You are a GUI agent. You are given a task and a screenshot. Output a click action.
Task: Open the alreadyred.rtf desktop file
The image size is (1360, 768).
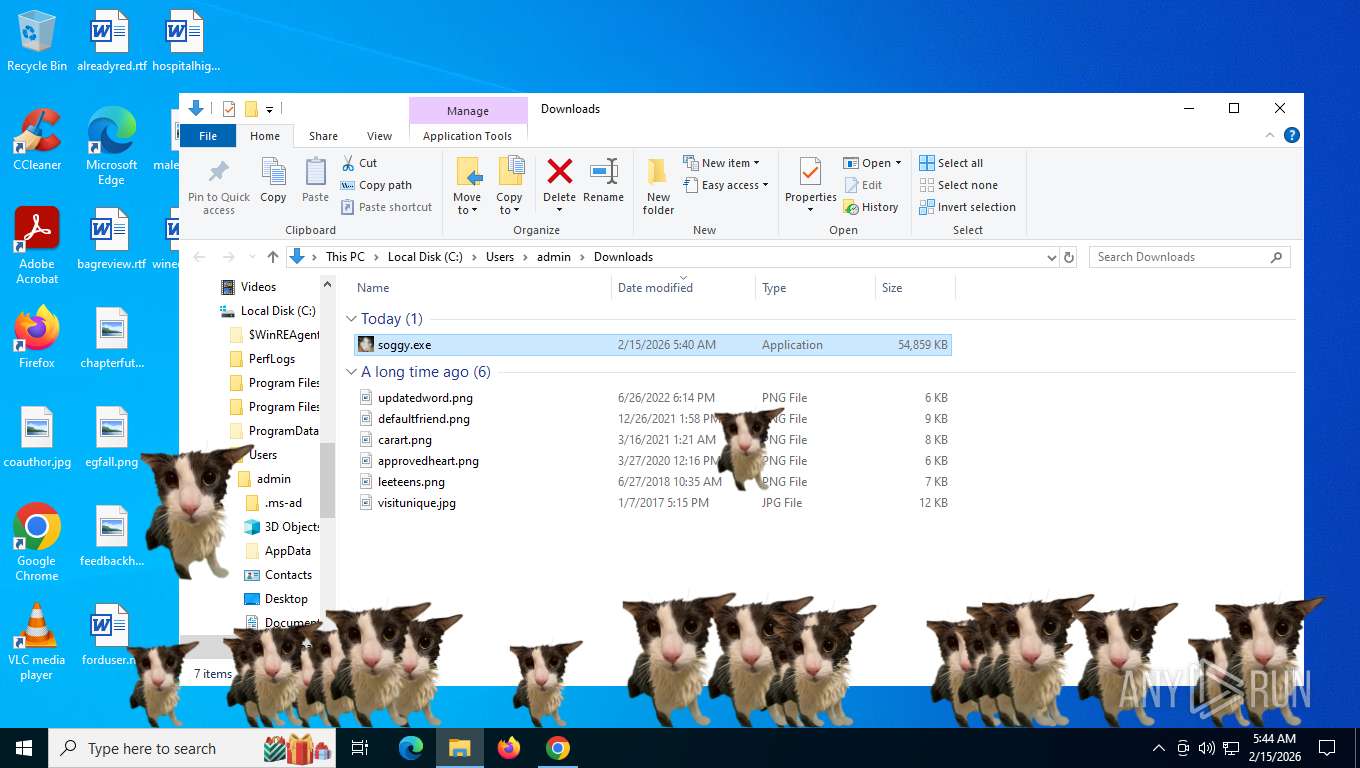click(x=112, y=41)
